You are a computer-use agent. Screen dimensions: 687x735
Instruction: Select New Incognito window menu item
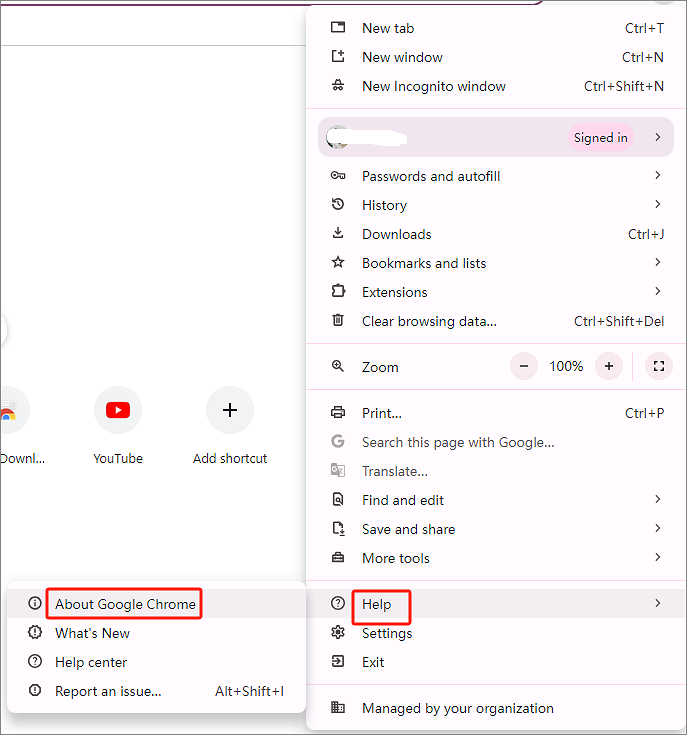(496, 86)
